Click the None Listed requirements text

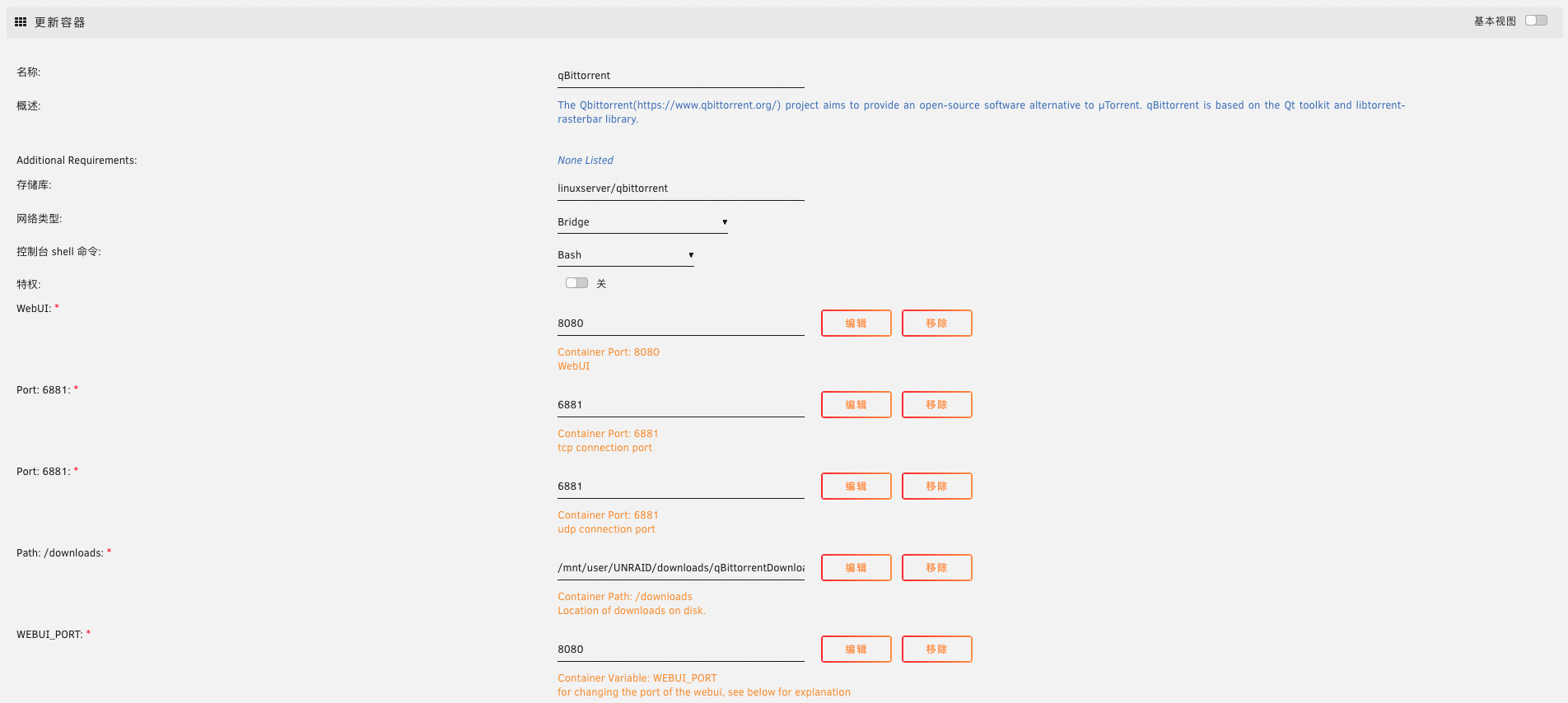(x=586, y=161)
